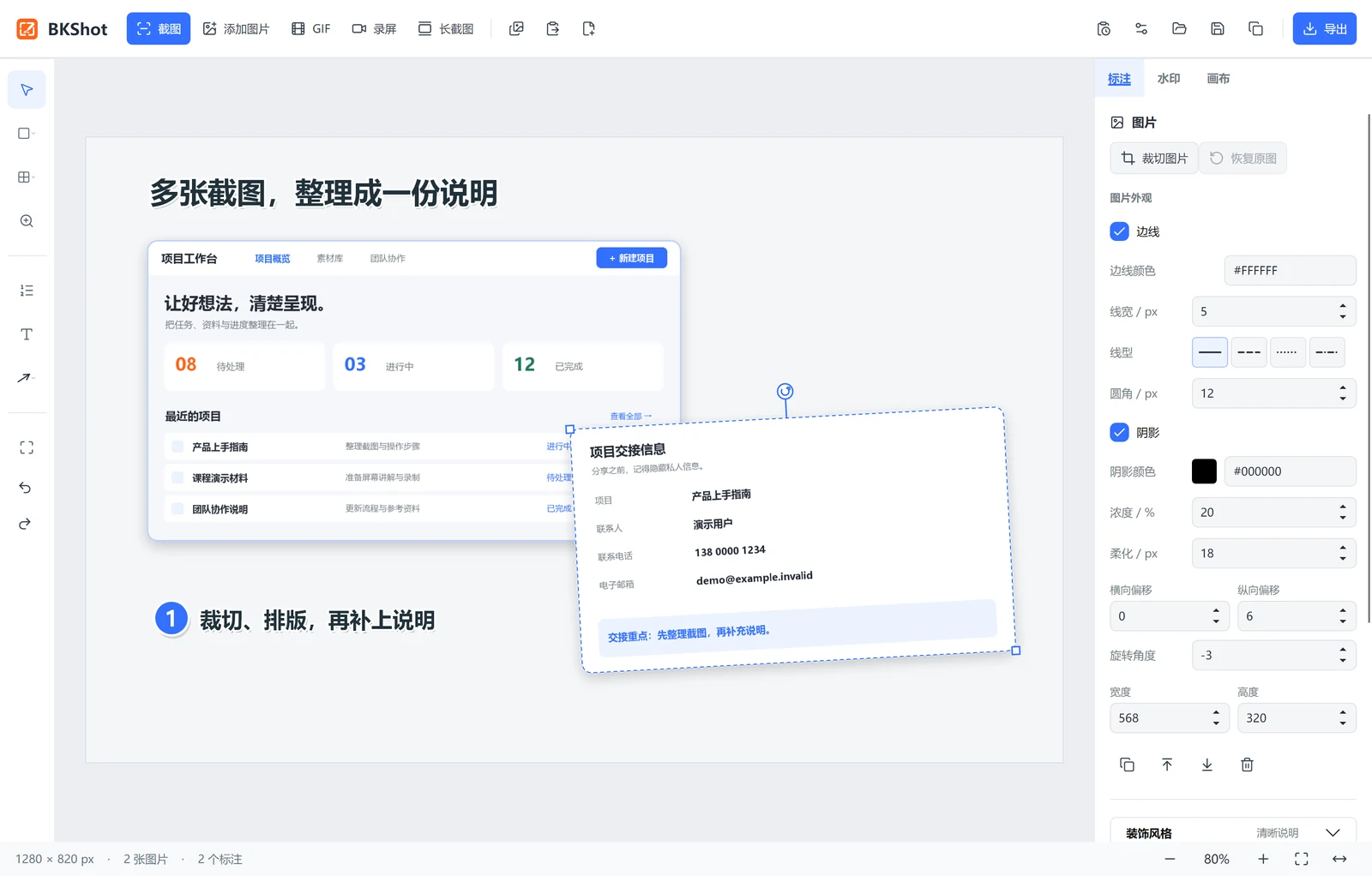Copy to clipboard from top toolbar
The height and width of the screenshot is (876, 1372).
pyautogui.click(x=1255, y=29)
